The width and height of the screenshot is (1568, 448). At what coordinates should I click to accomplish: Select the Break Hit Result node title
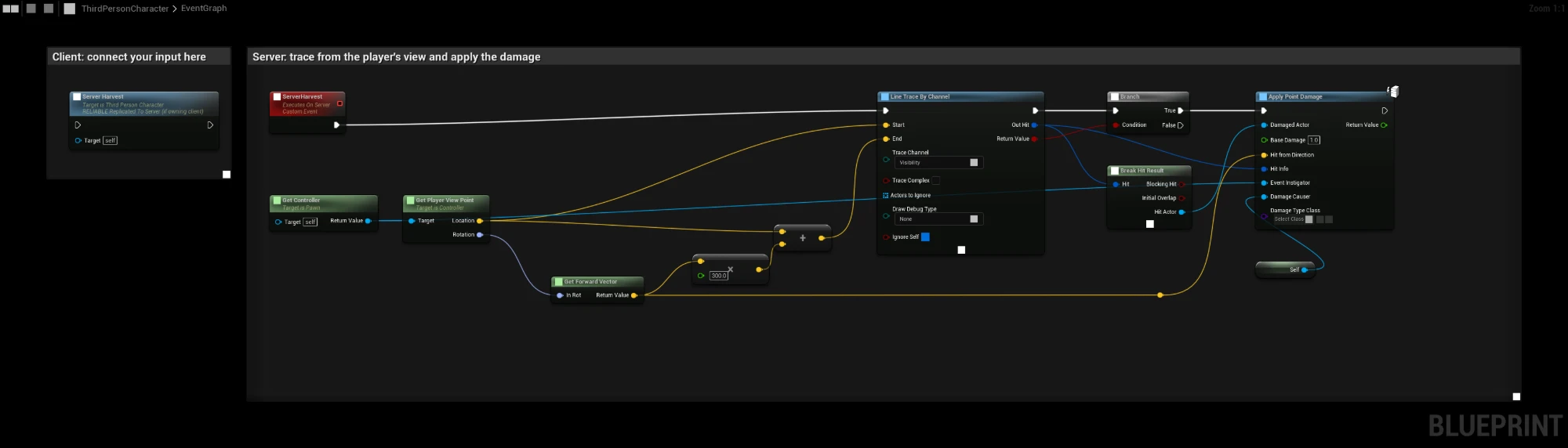pos(1142,171)
